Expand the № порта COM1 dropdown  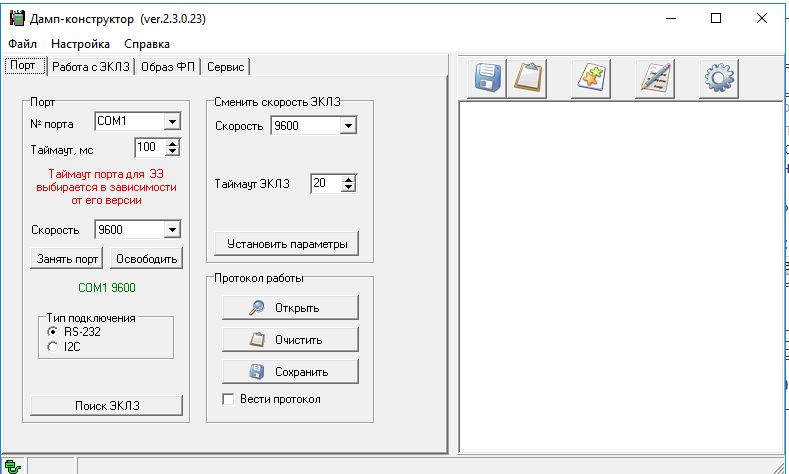pos(171,121)
